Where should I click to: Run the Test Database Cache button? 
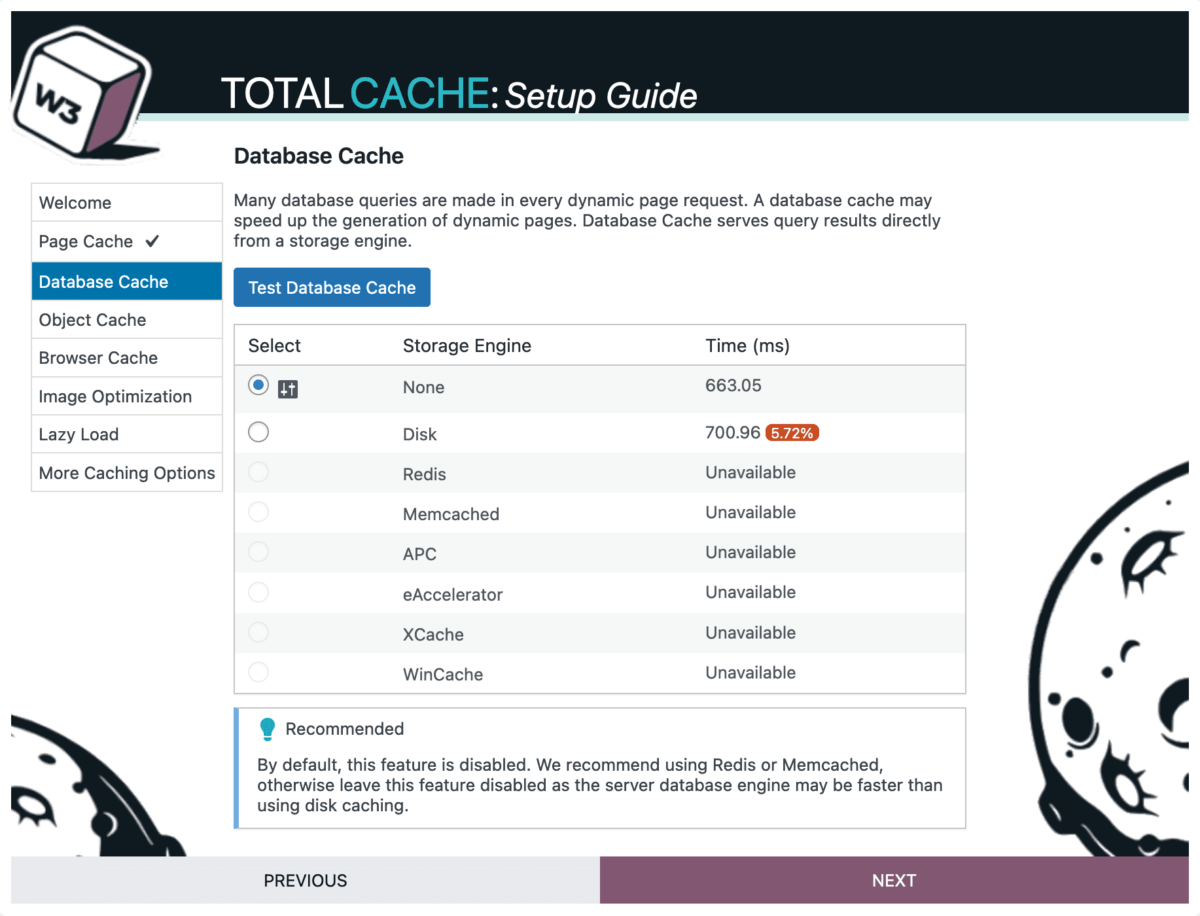(x=331, y=287)
